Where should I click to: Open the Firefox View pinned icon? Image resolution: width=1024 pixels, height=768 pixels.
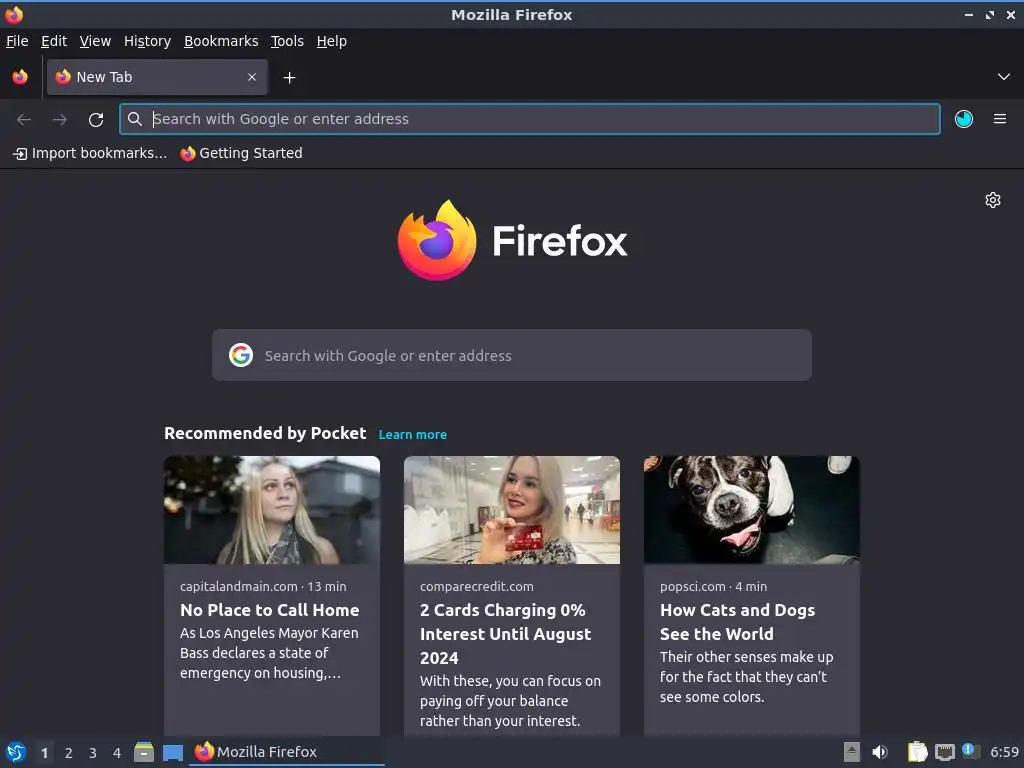[20, 77]
